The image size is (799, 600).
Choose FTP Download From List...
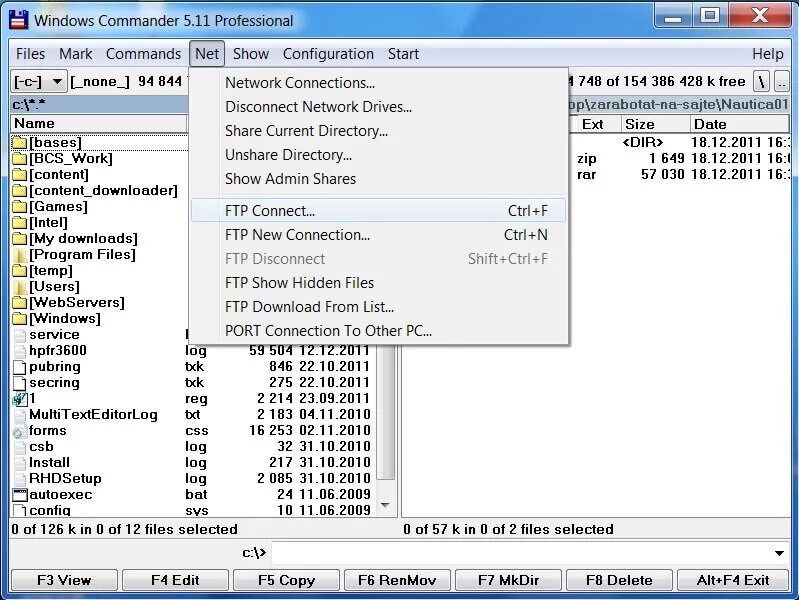pos(379,306)
